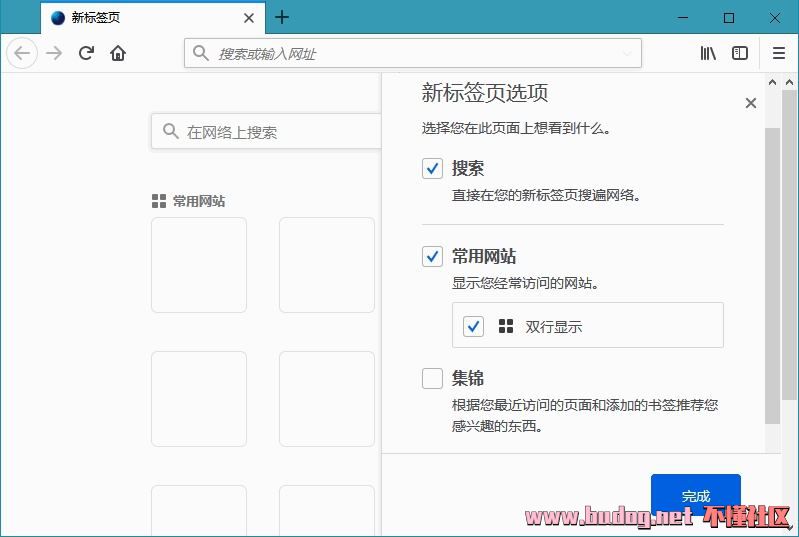Disable the 双行显示 checkbox

point(473,326)
